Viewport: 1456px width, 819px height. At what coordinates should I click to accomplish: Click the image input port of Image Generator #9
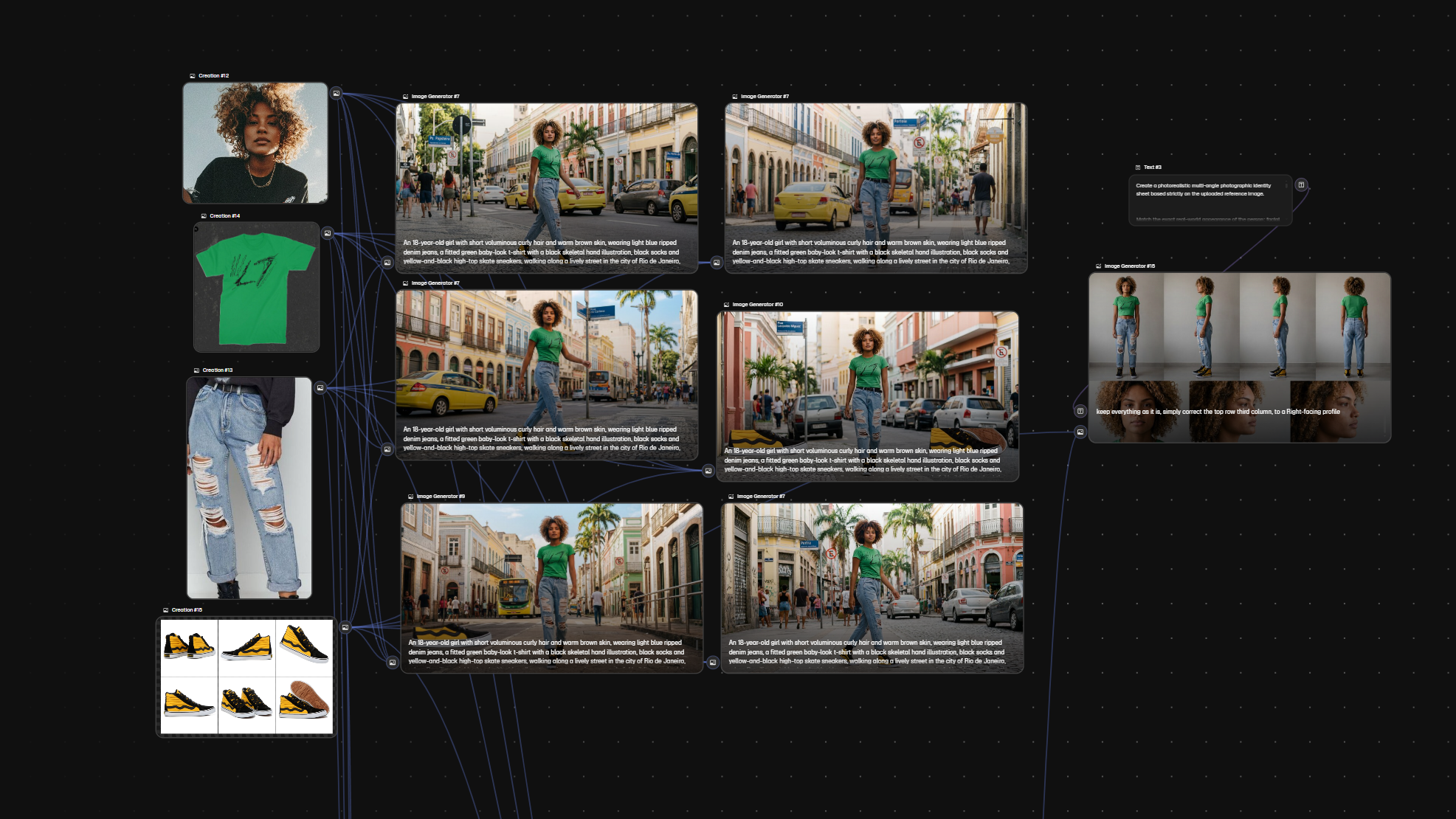pyautogui.click(x=393, y=663)
